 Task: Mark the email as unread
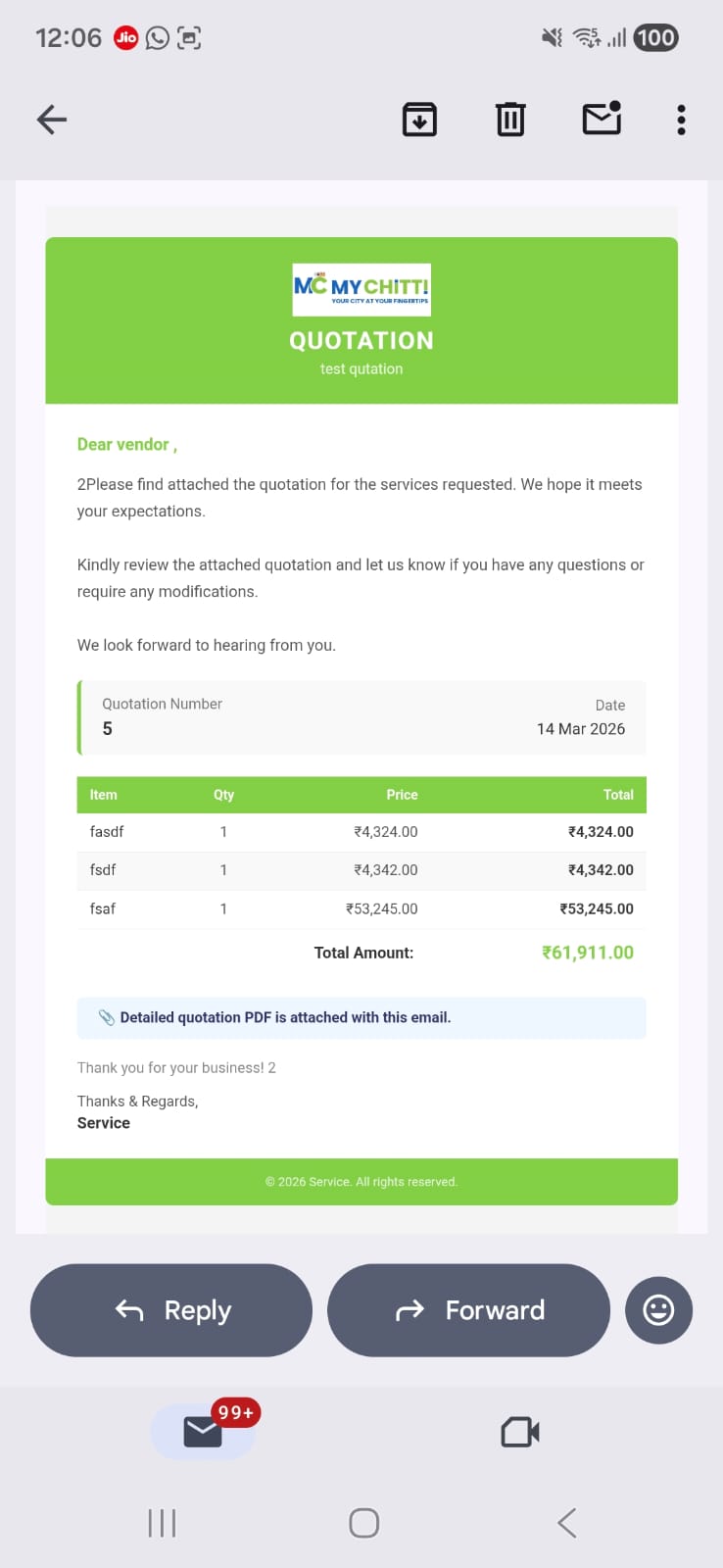click(602, 119)
